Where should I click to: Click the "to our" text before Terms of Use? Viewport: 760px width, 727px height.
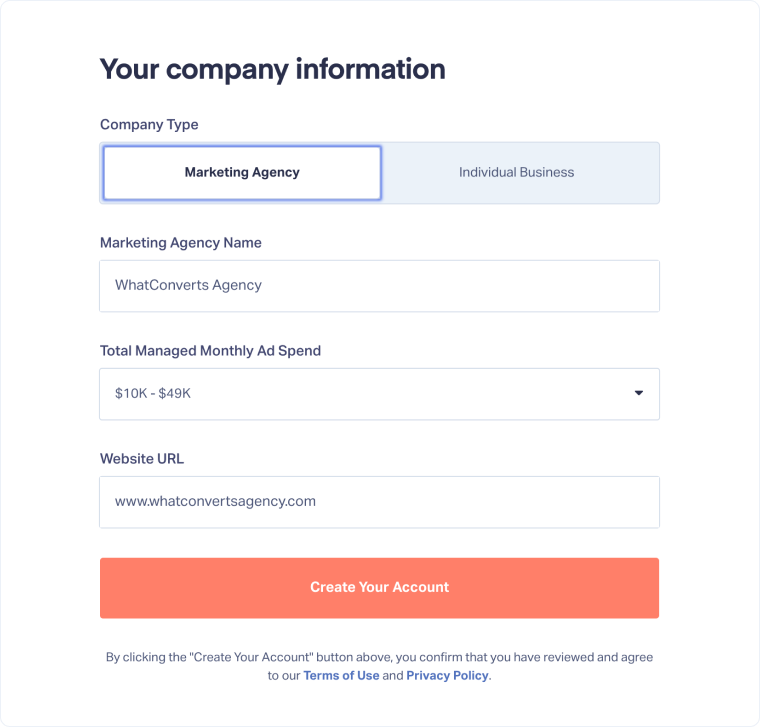coord(284,675)
